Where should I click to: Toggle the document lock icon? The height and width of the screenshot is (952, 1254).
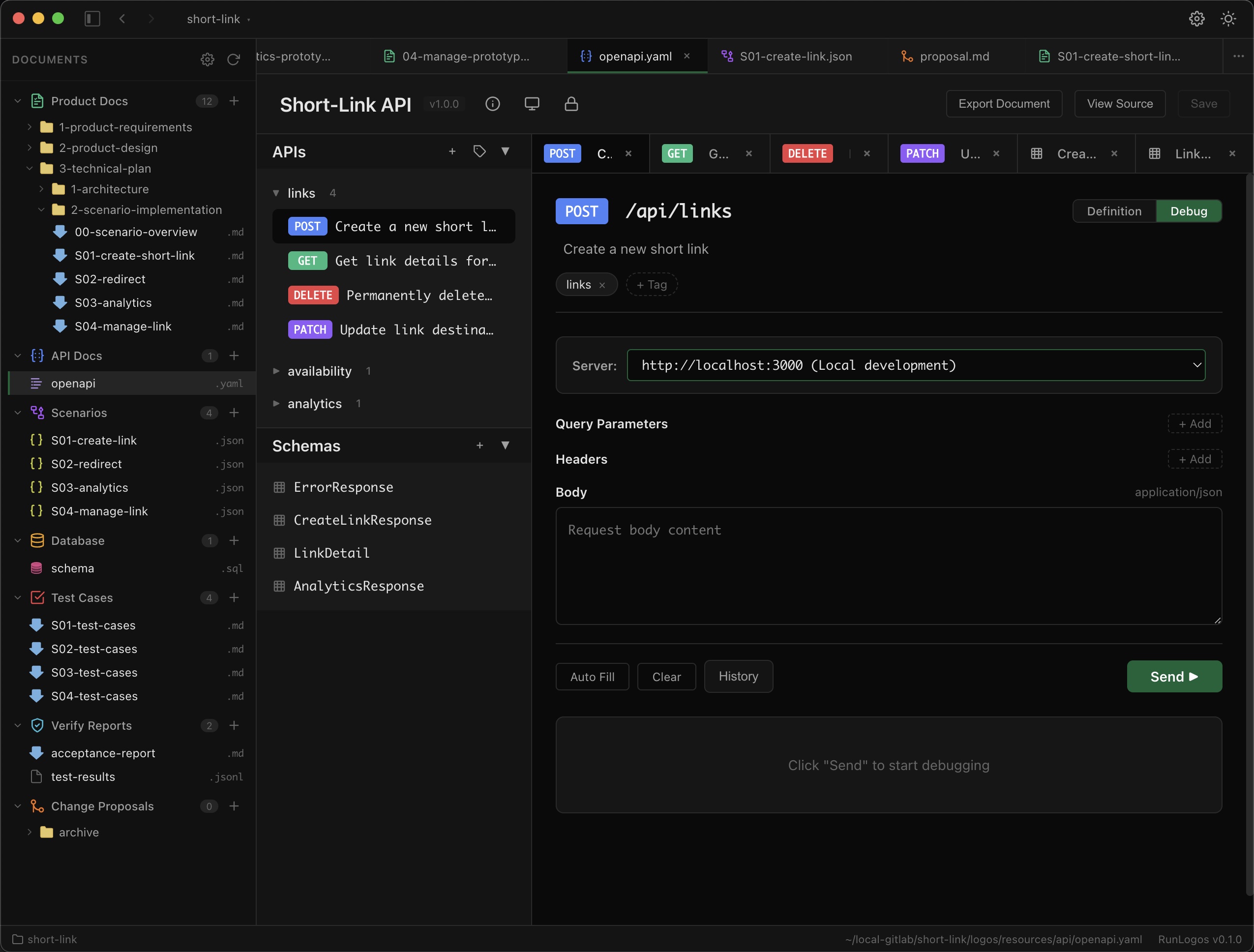point(571,104)
